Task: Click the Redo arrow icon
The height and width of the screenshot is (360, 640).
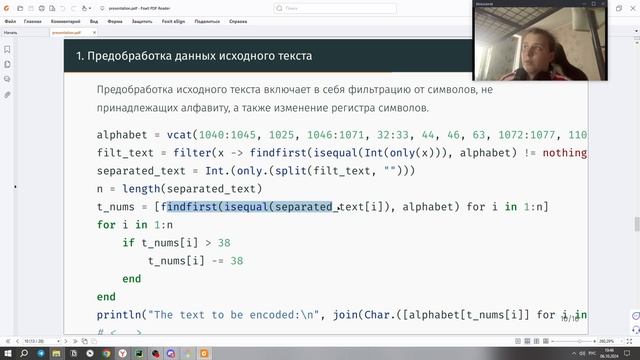Action: pyautogui.click(x=73, y=8)
